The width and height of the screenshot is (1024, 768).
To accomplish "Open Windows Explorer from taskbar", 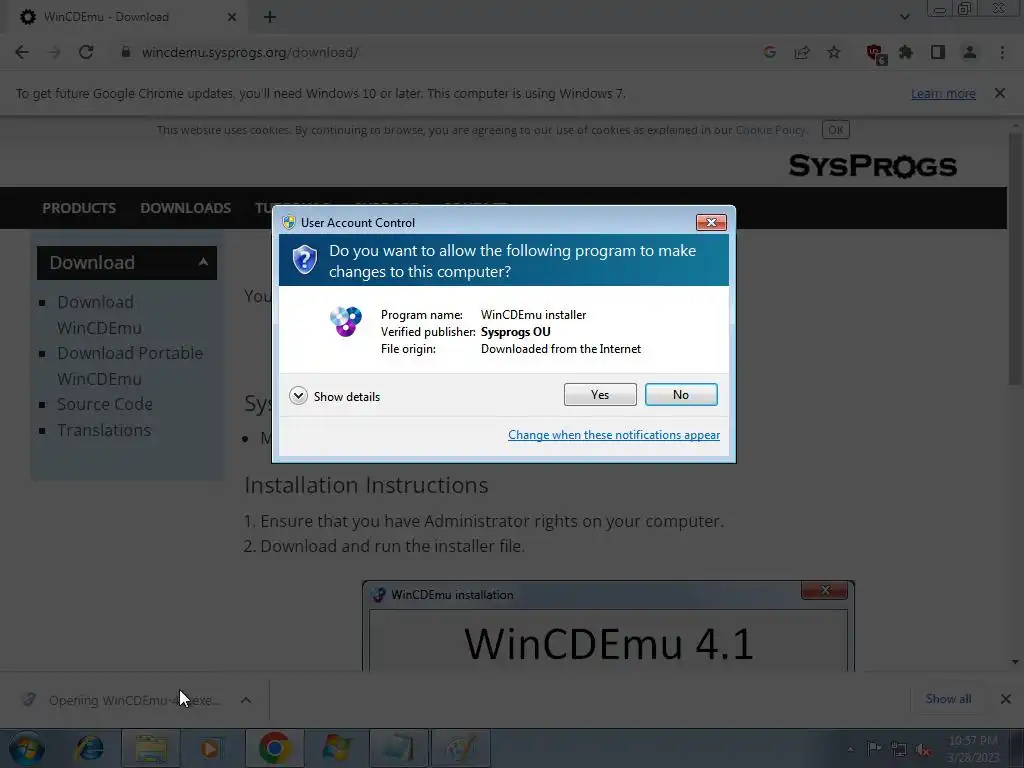I will (x=151, y=748).
